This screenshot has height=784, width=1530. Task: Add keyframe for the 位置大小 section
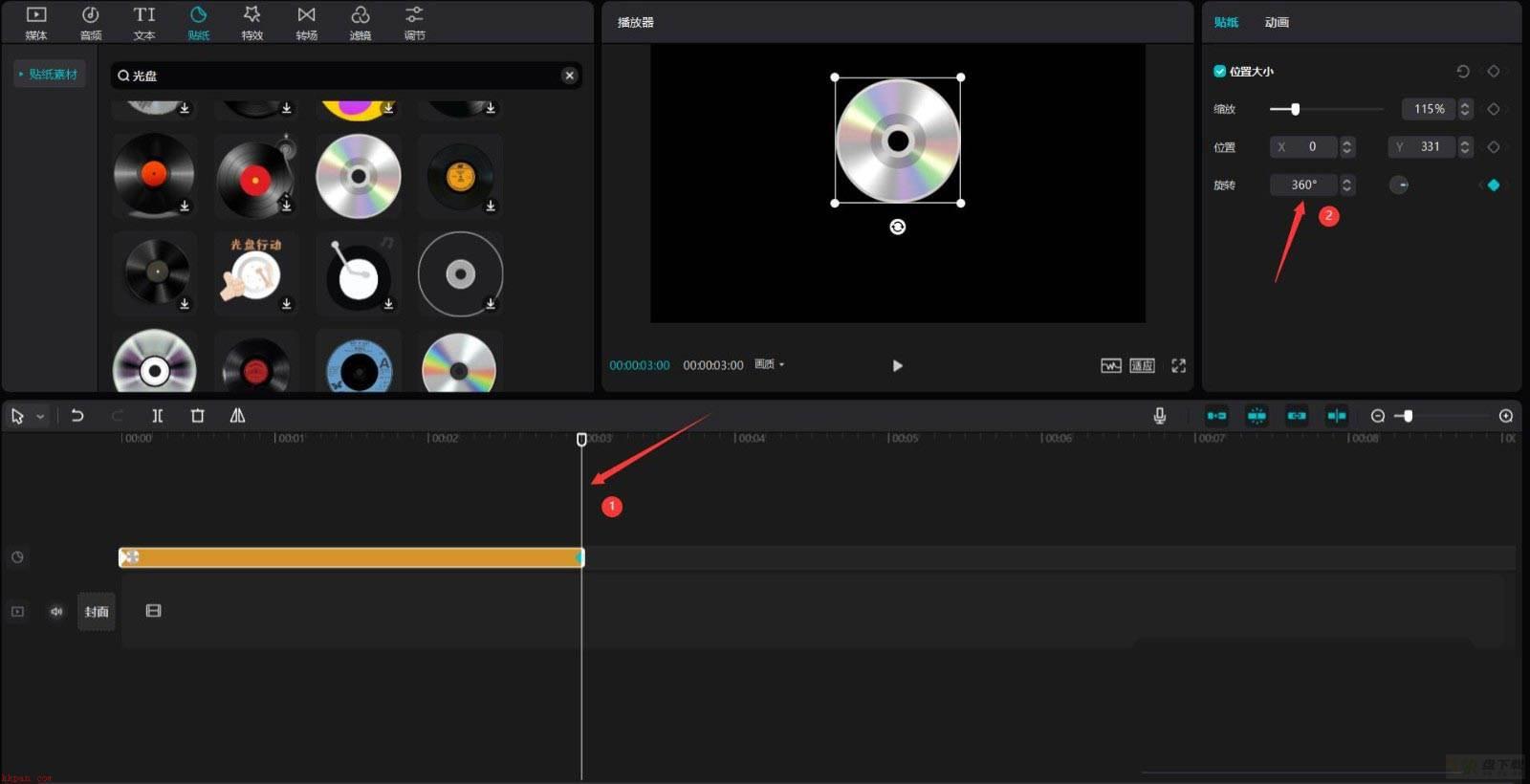point(1493,71)
